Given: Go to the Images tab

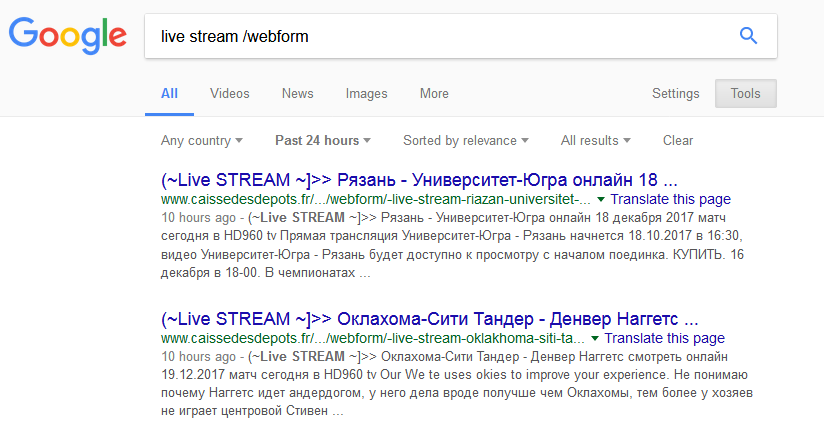Looking at the screenshot, I should pyautogui.click(x=366, y=94).
